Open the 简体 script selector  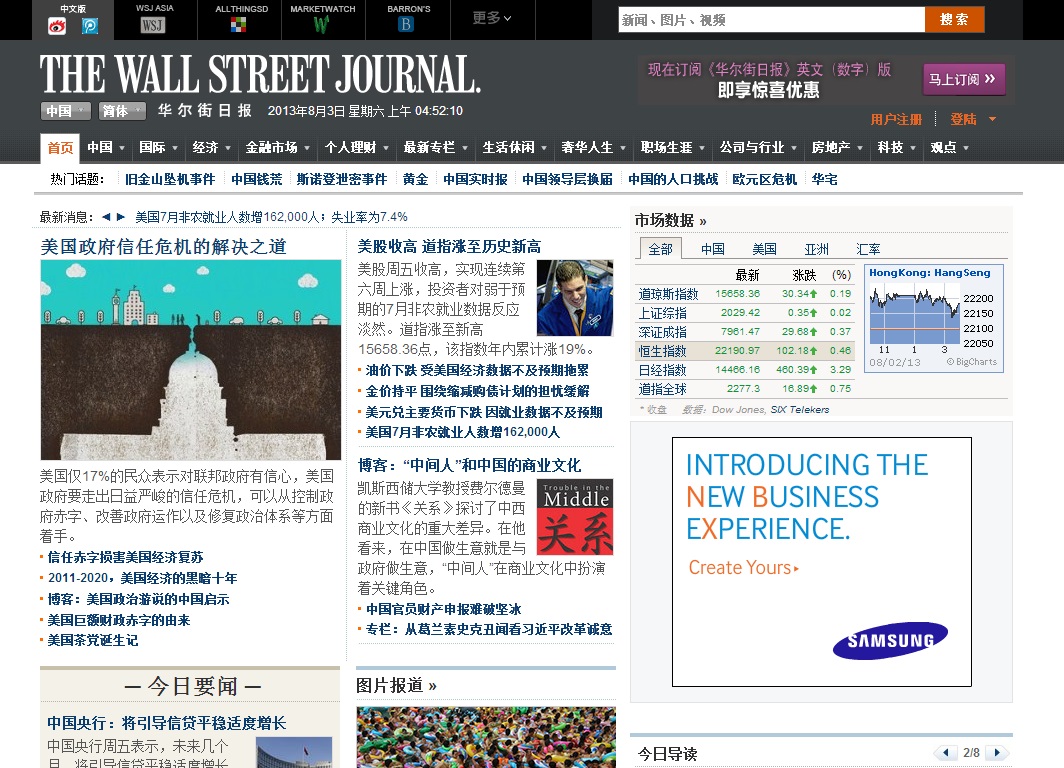click(x=122, y=111)
